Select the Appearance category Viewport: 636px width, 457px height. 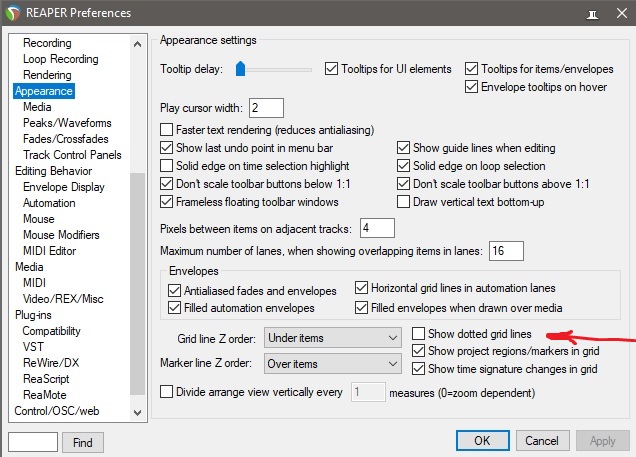click(44, 91)
